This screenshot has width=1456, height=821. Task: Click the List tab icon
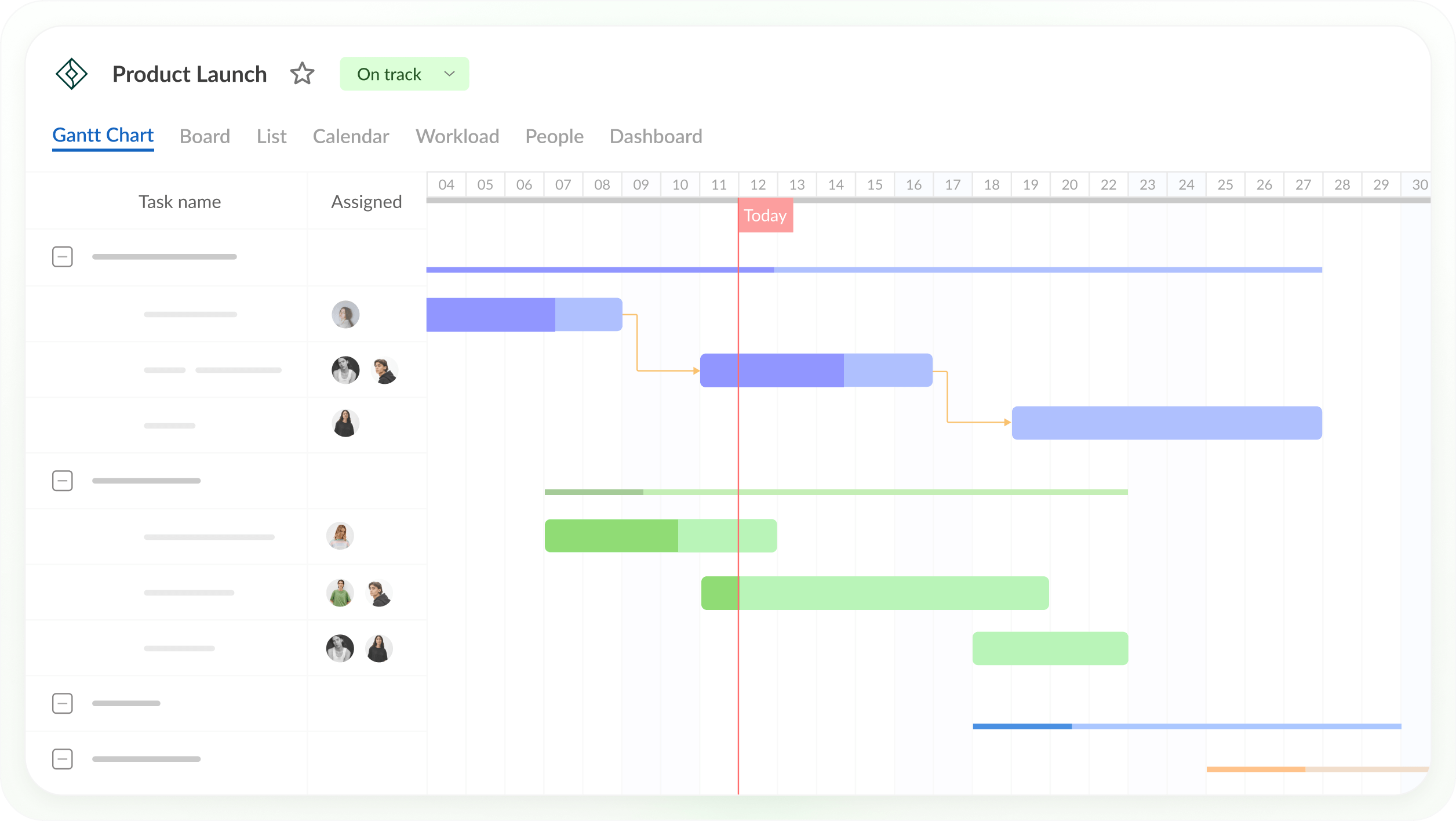(270, 136)
